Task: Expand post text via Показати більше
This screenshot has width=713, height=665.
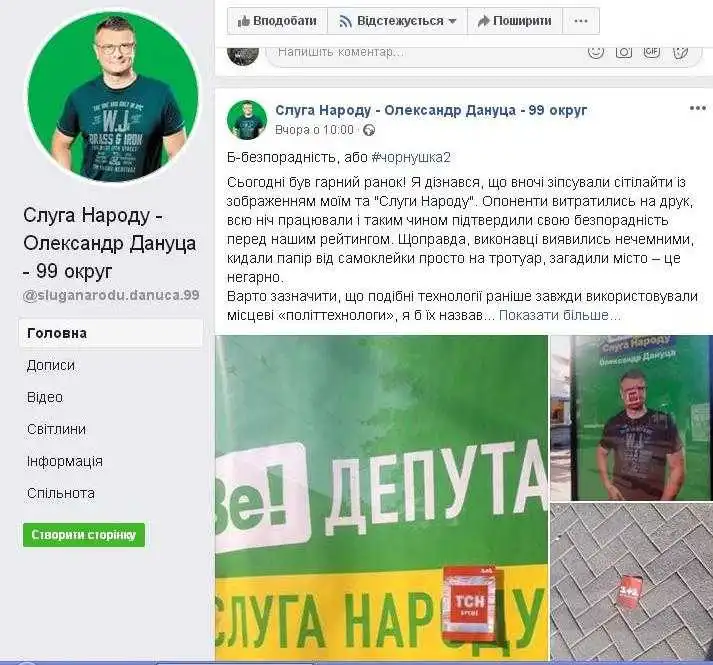Action: (559, 315)
